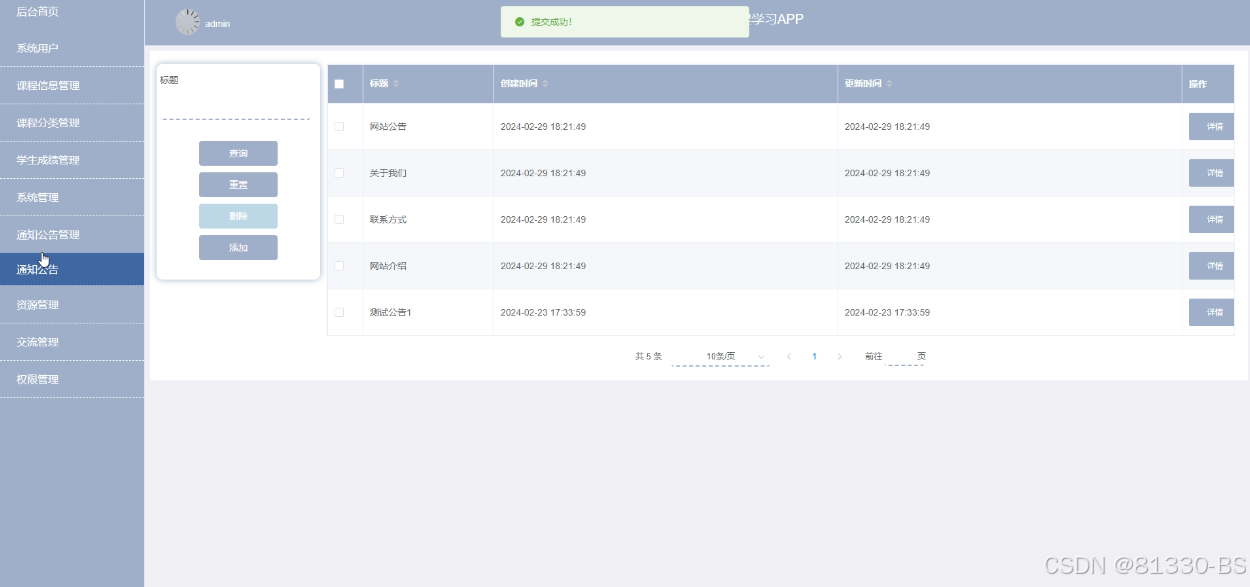
Task: Click the 添加 add button
Action: (238, 247)
